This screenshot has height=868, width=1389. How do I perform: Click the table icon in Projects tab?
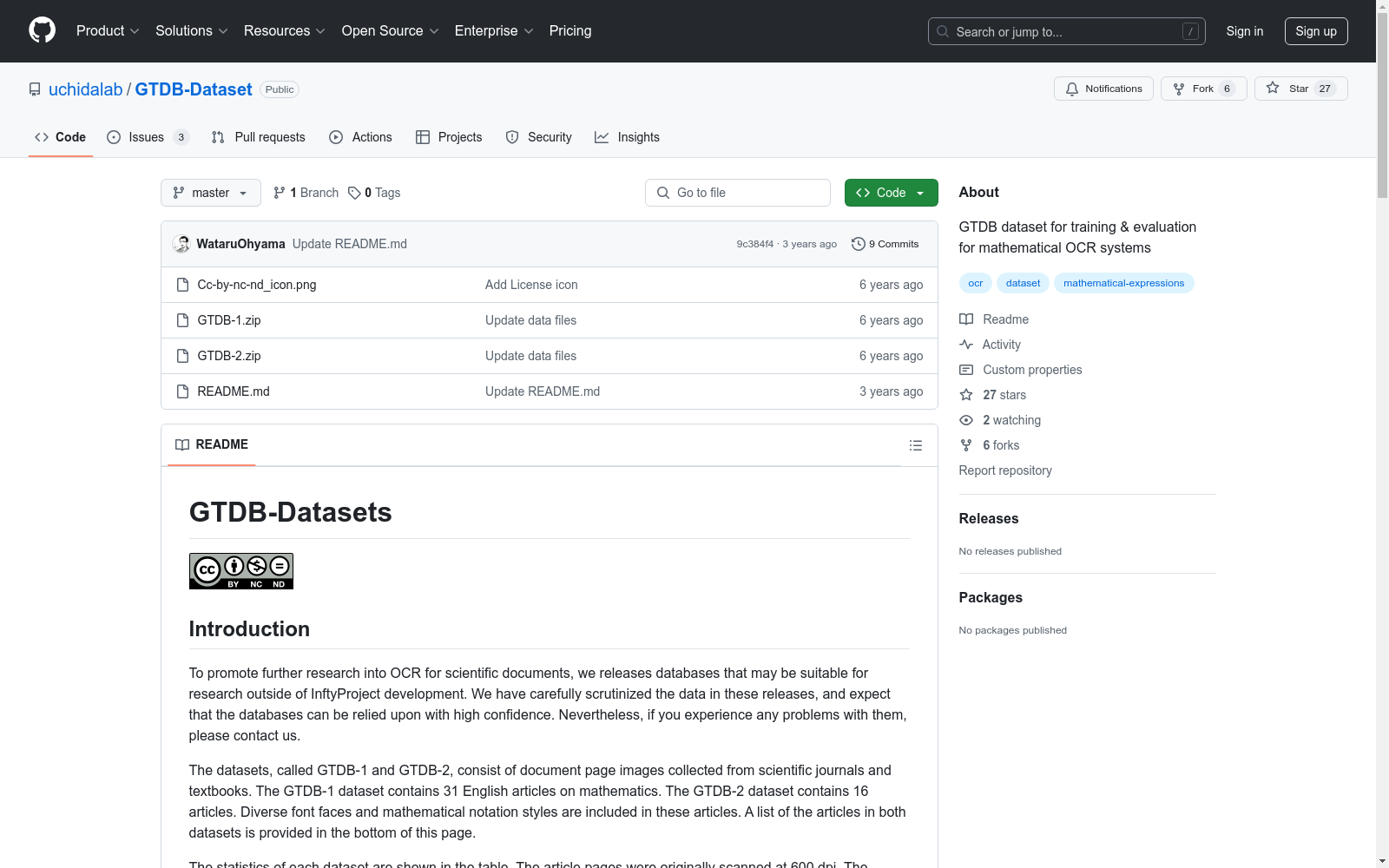[x=423, y=137]
